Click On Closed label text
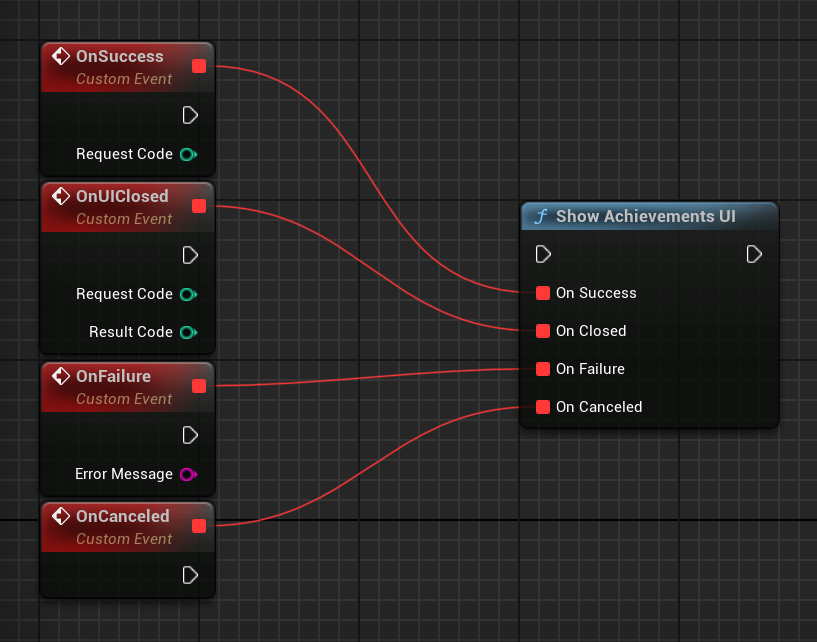This screenshot has width=817, height=642. (591, 331)
